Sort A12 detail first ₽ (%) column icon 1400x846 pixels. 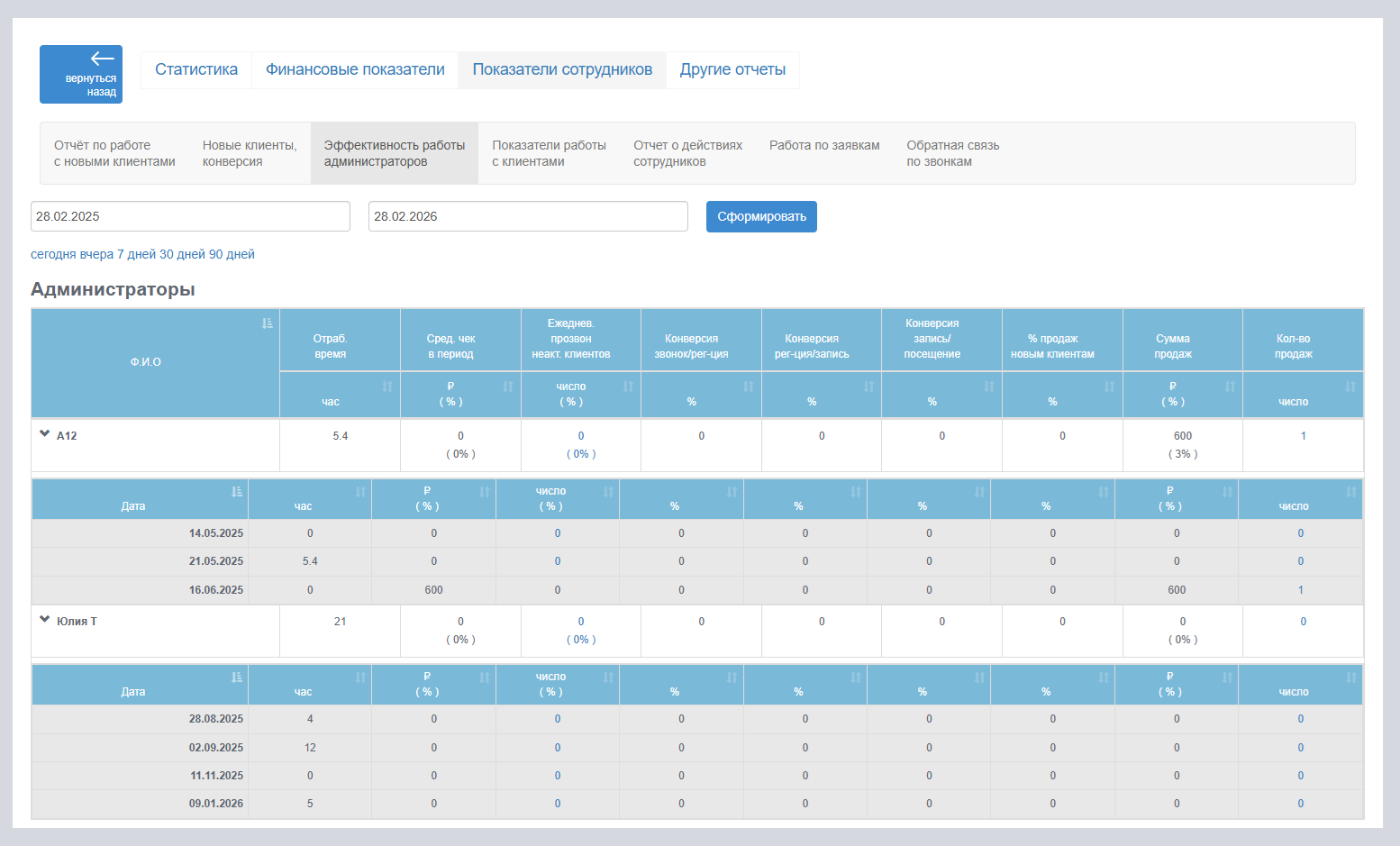(485, 491)
